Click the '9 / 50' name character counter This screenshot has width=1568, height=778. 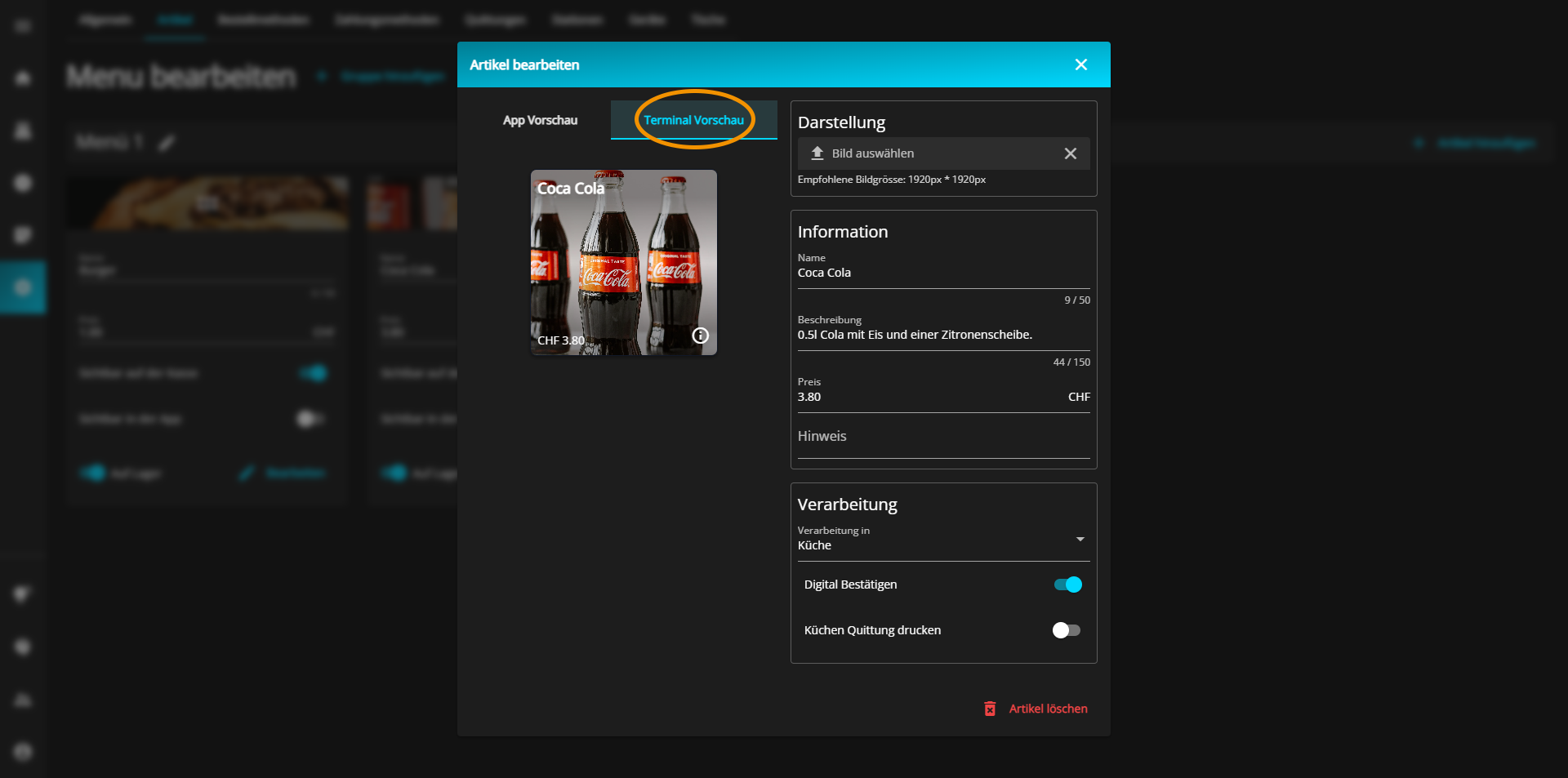(x=1077, y=300)
